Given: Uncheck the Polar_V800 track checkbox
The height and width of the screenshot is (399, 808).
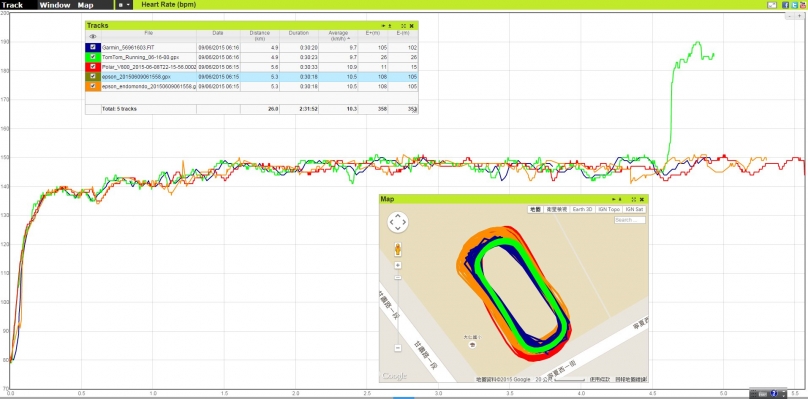Looking at the screenshot, I should [x=93, y=66].
